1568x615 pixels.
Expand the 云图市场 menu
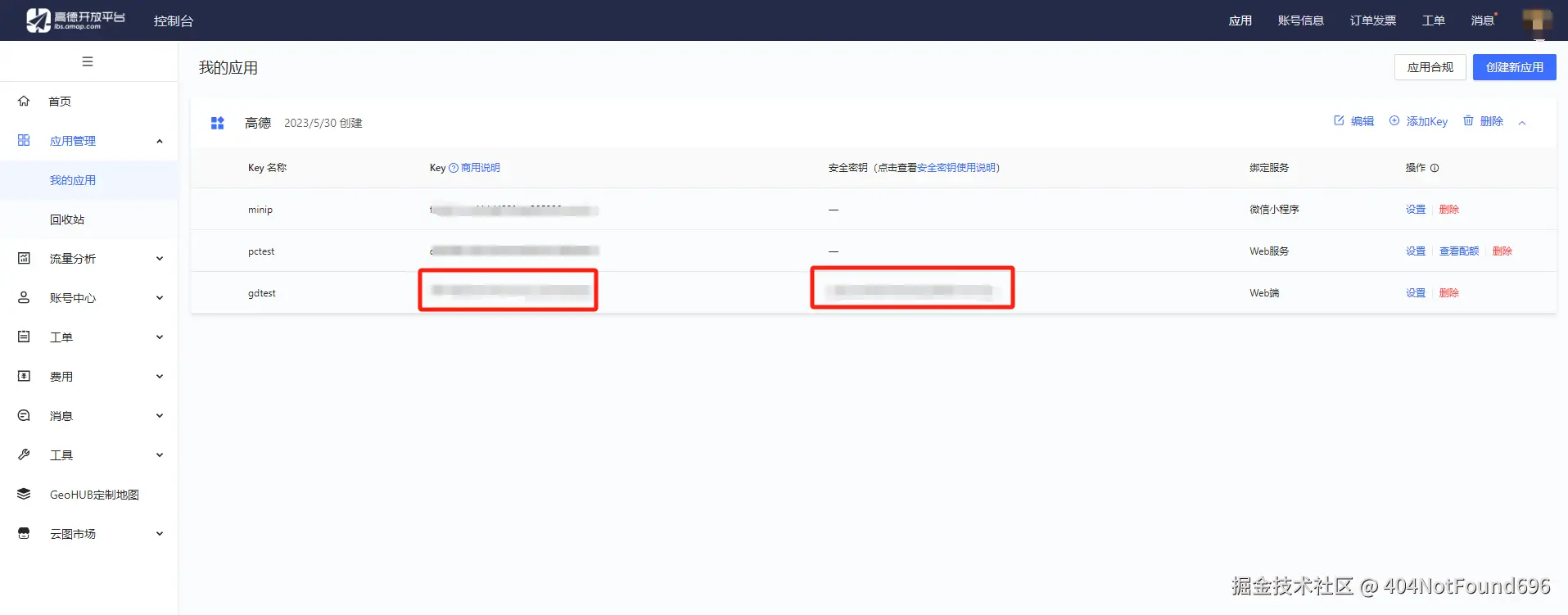coord(160,534)
